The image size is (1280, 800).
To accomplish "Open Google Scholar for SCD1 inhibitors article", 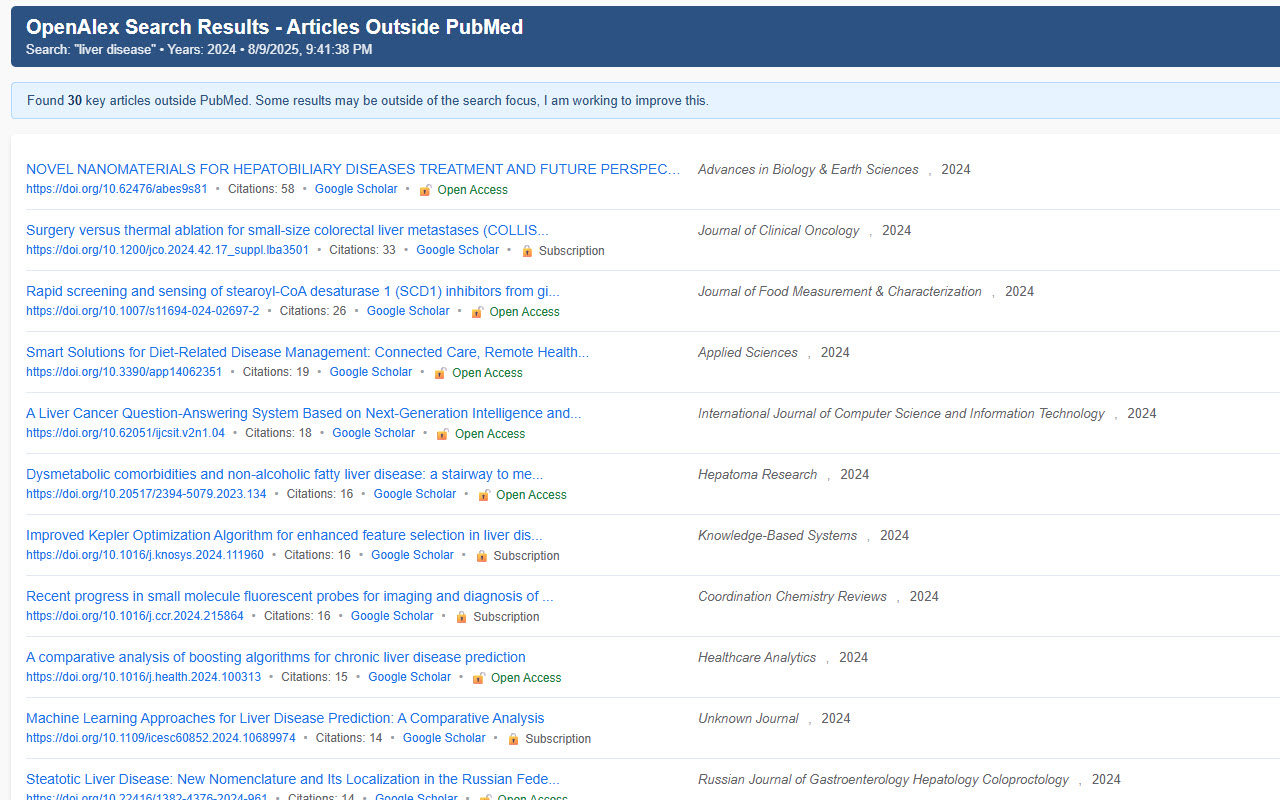I will (x=408, y=311).
